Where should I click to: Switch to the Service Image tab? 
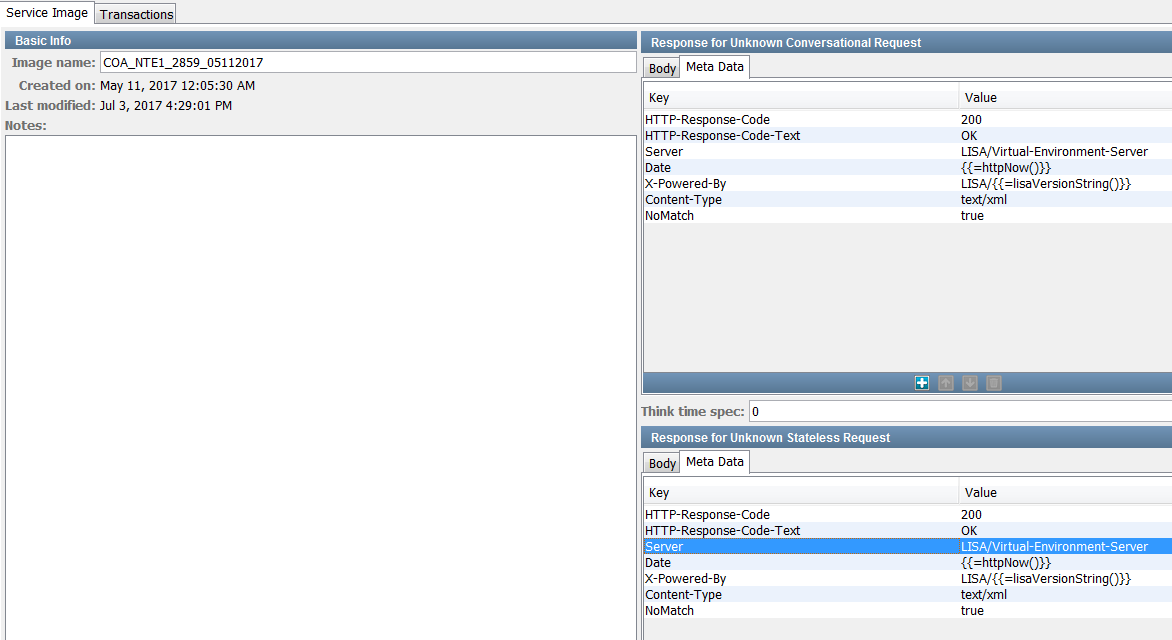point(47,13)
